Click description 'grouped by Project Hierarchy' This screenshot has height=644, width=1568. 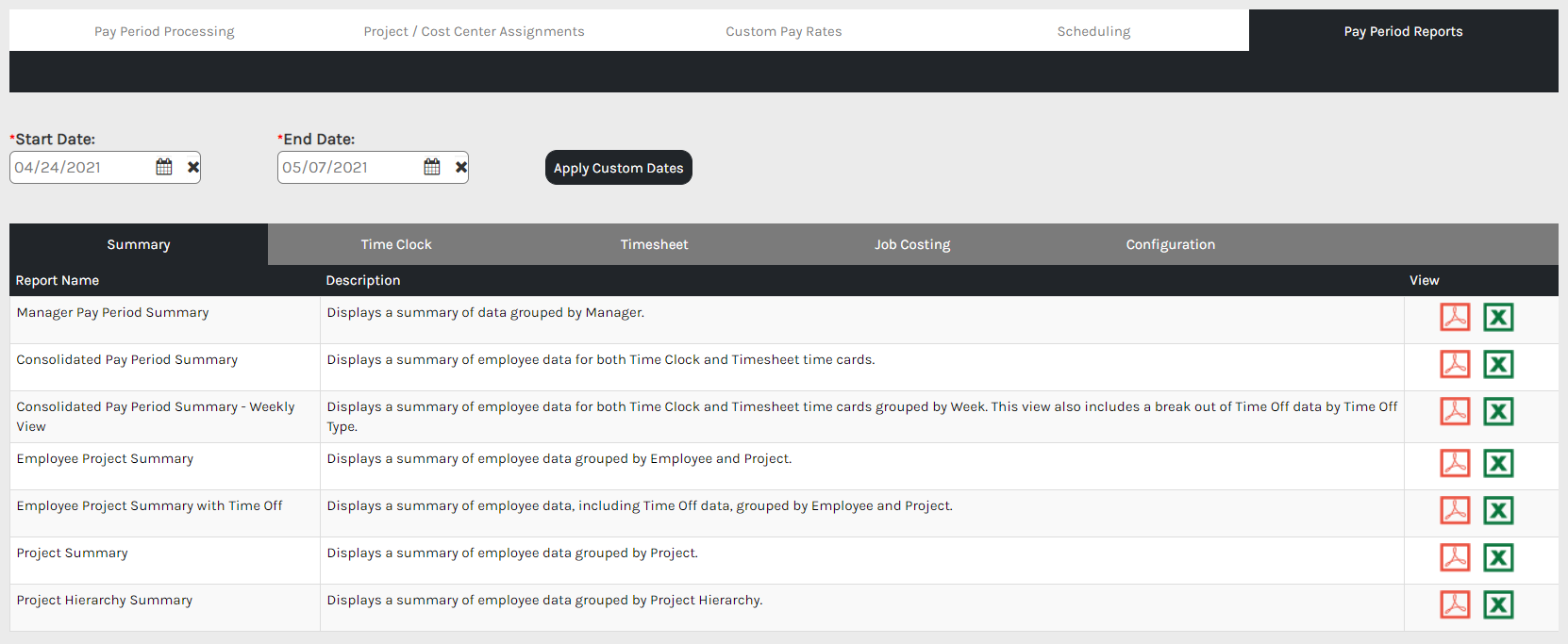coord(545,600)
